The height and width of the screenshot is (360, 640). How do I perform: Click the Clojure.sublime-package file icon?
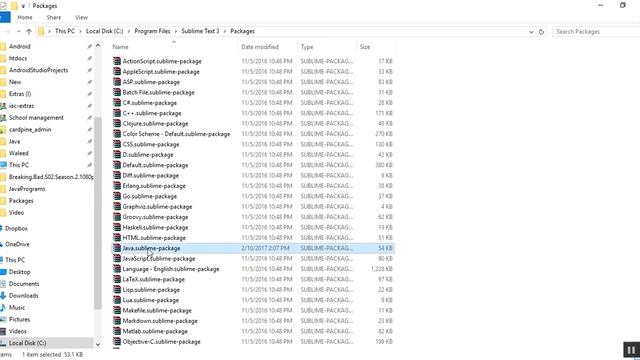117,123
